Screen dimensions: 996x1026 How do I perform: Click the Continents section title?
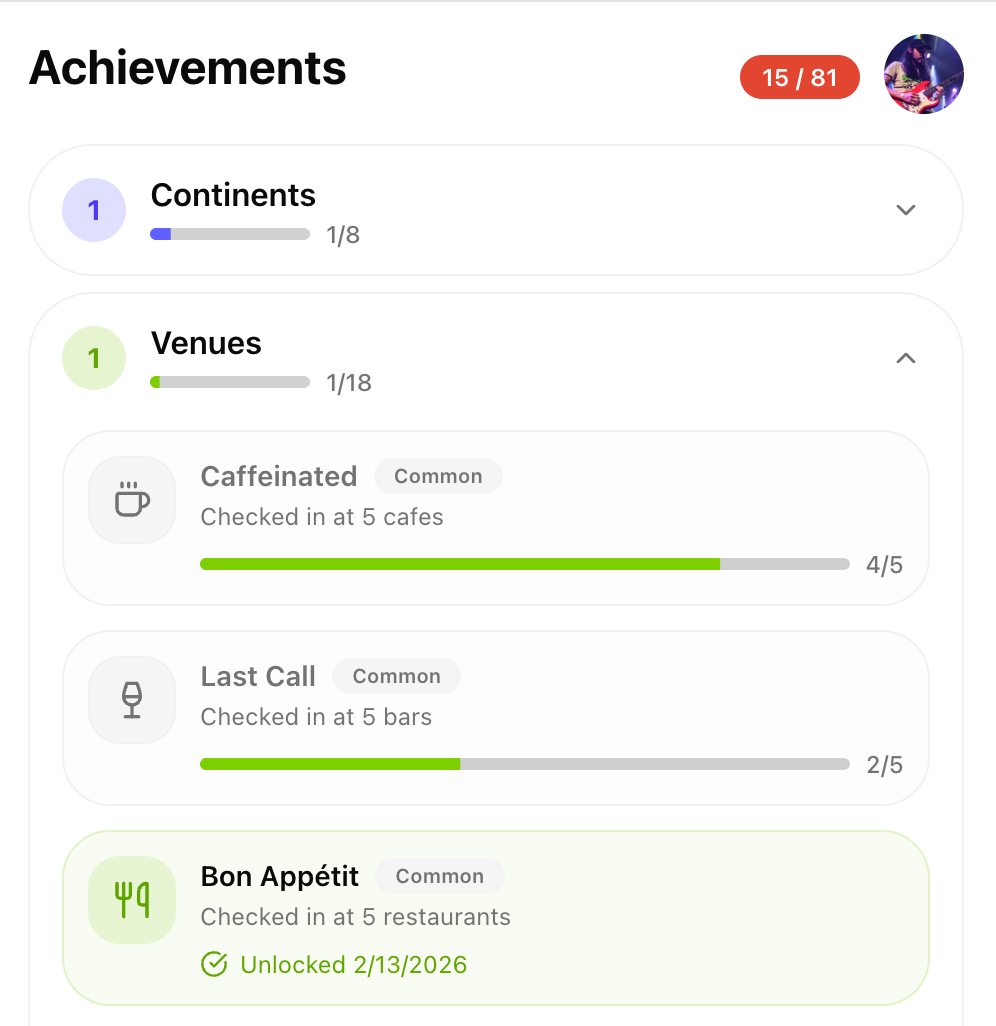click(233, 195)
